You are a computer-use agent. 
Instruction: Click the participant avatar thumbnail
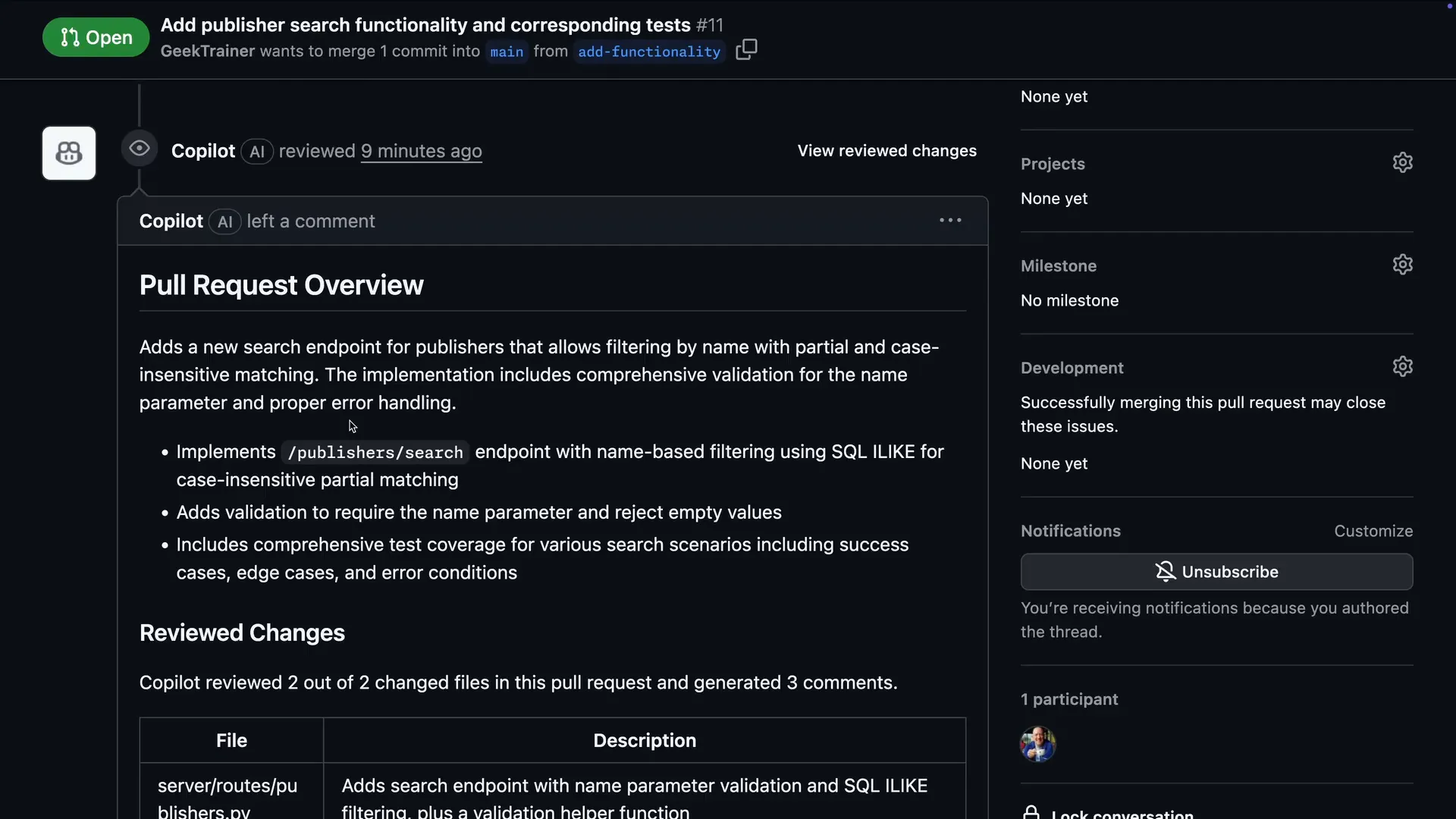point(1037,744)
